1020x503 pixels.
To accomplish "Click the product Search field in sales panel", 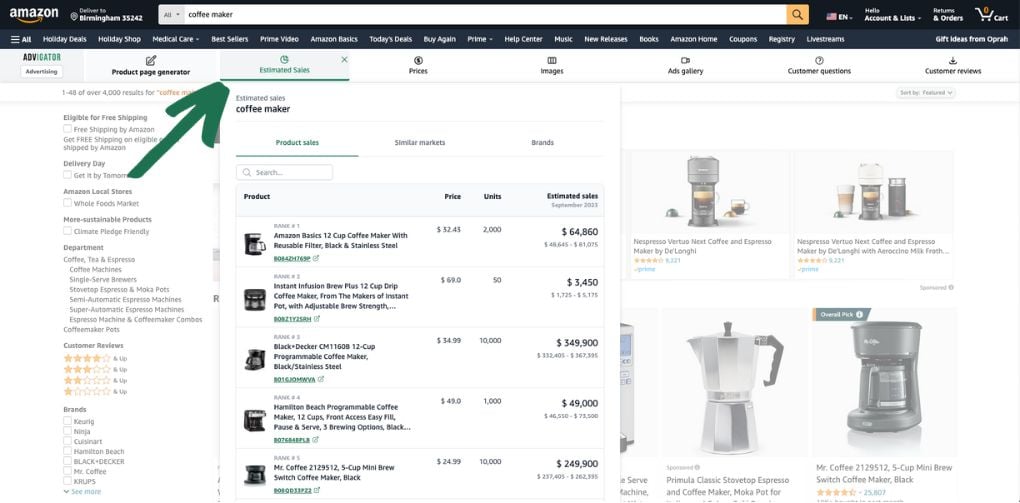I will tap(284, 172).
